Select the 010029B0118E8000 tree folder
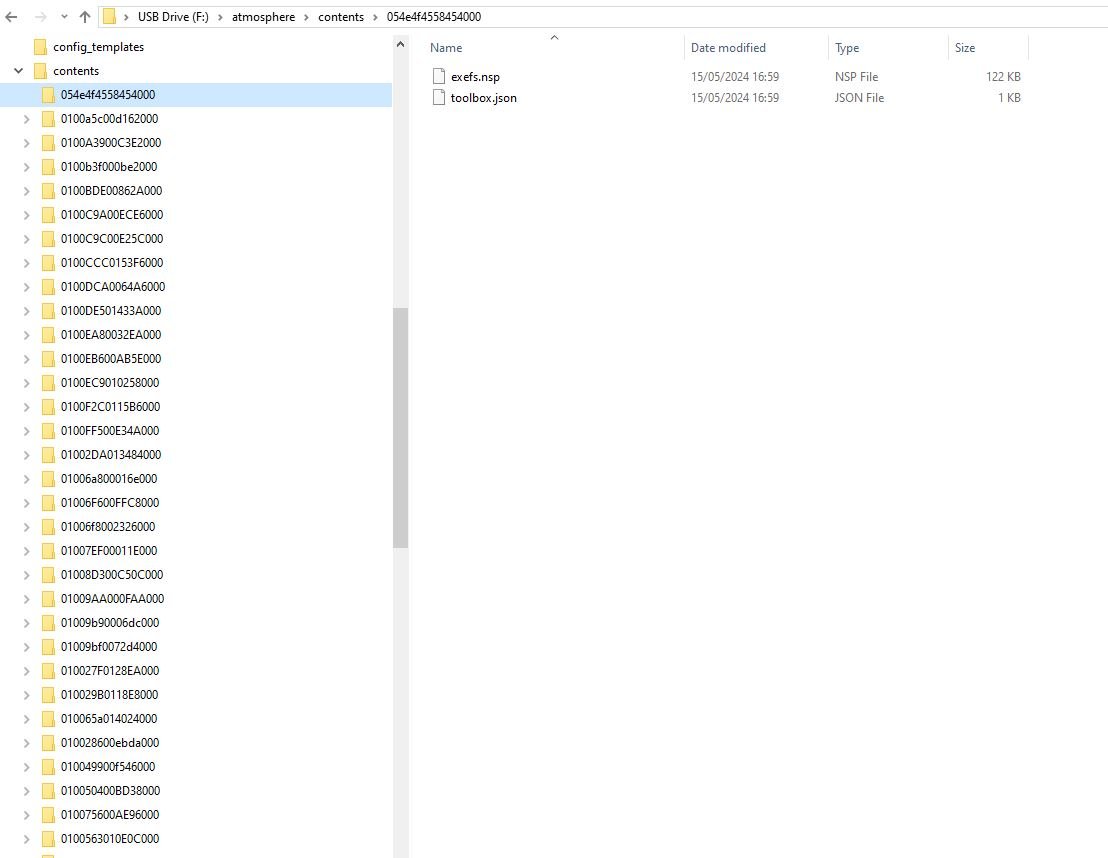1108x858 pixels. [x=110, y=695]
